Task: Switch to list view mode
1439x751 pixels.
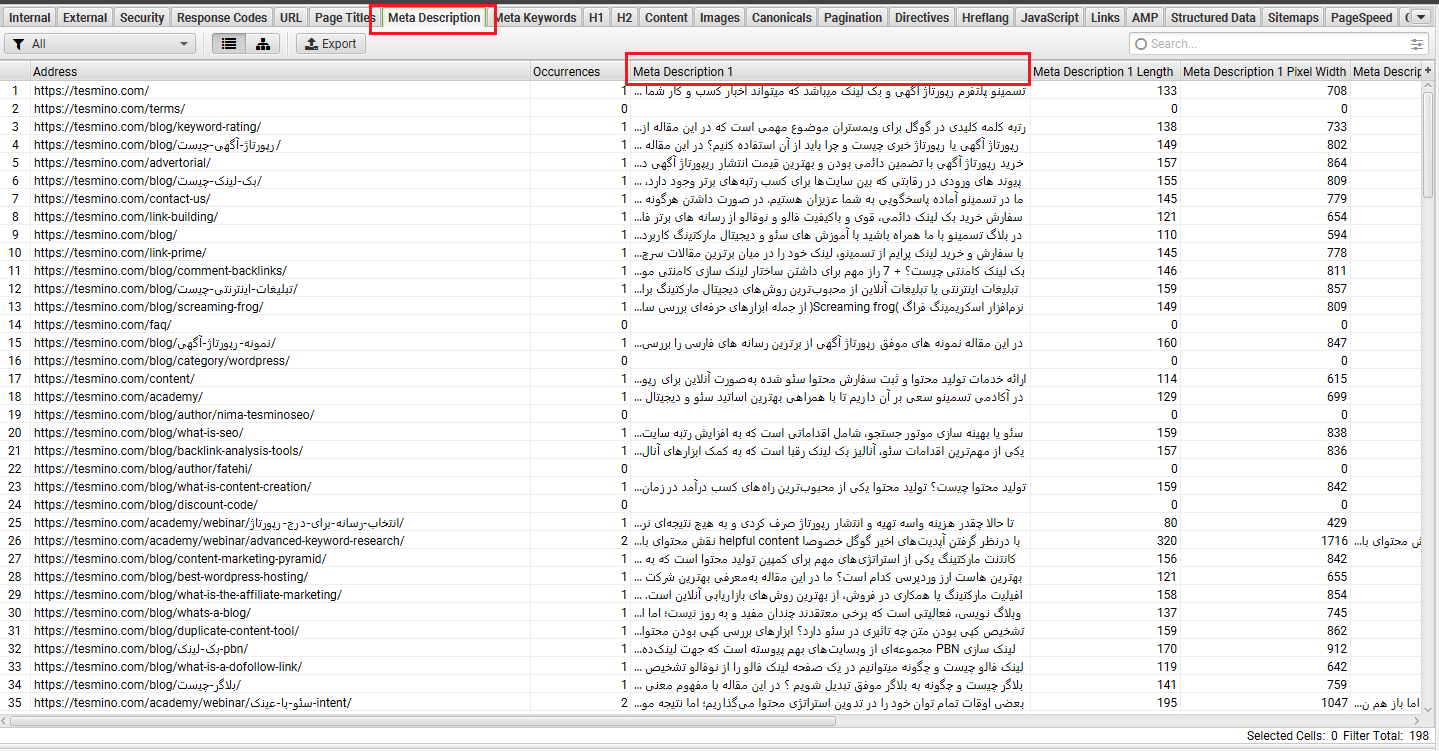Action: click(231, 44)
